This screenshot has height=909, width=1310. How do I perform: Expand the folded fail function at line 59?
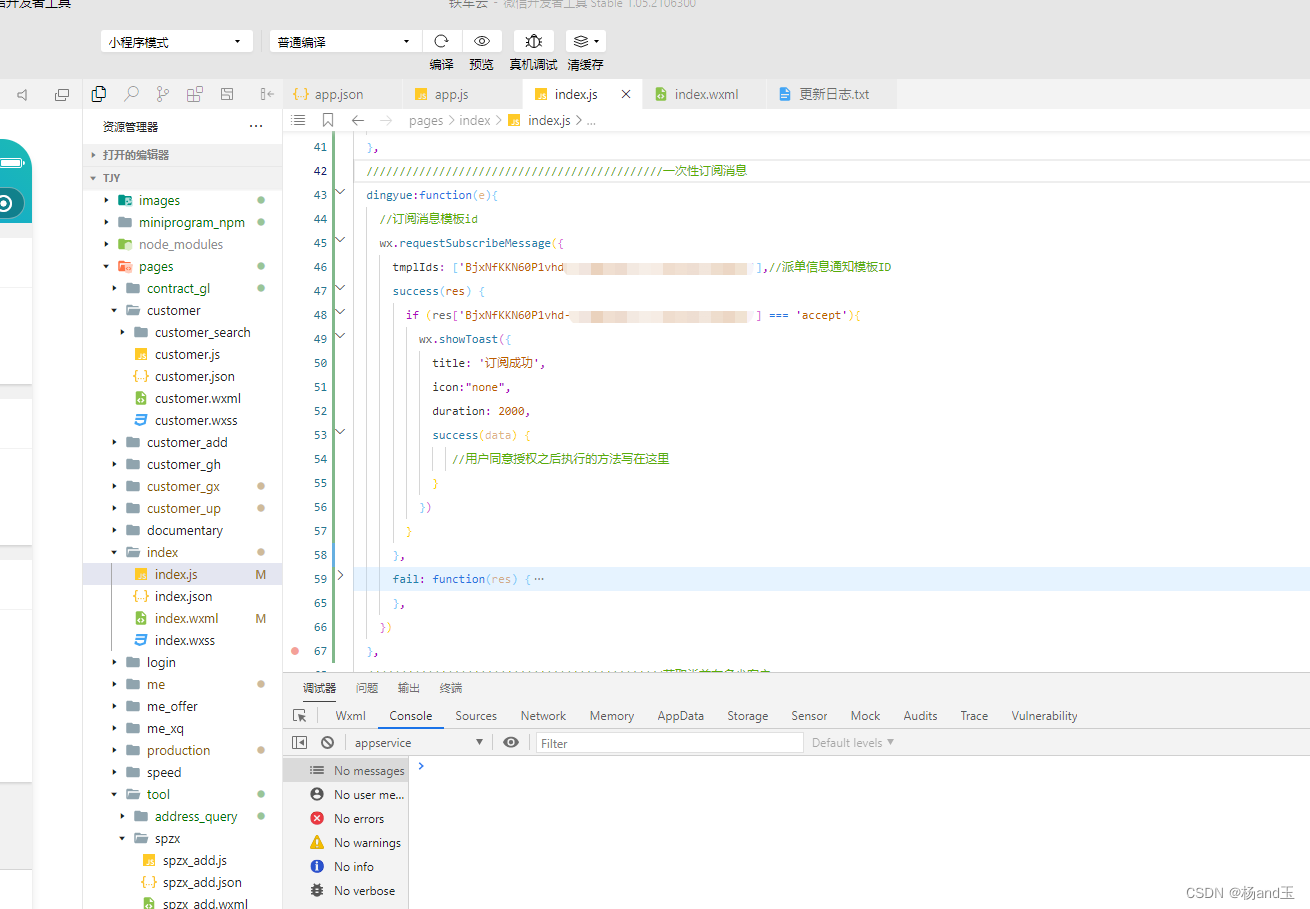340,576
